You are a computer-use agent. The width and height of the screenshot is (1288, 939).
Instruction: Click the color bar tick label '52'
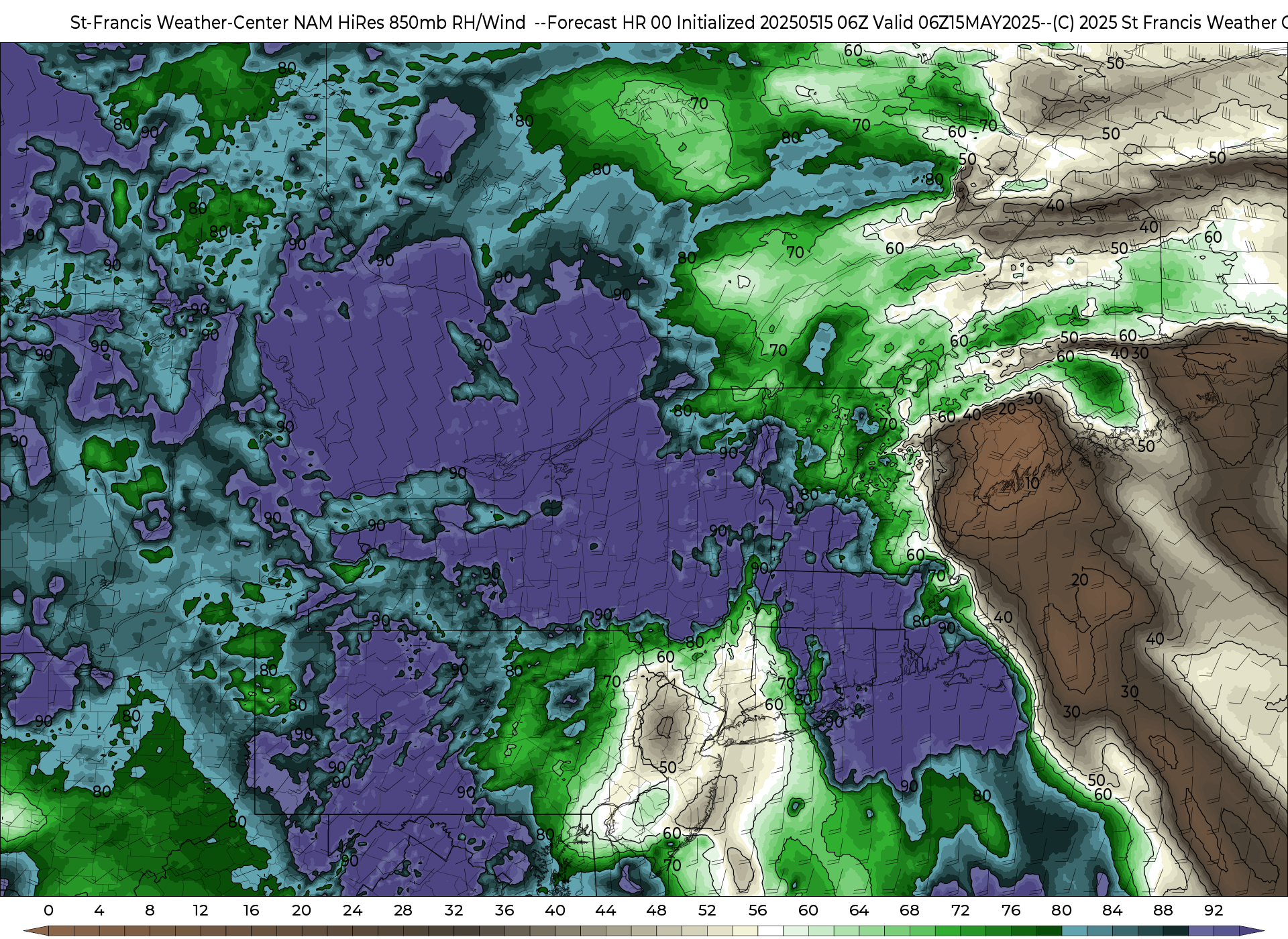coord(707,910)
